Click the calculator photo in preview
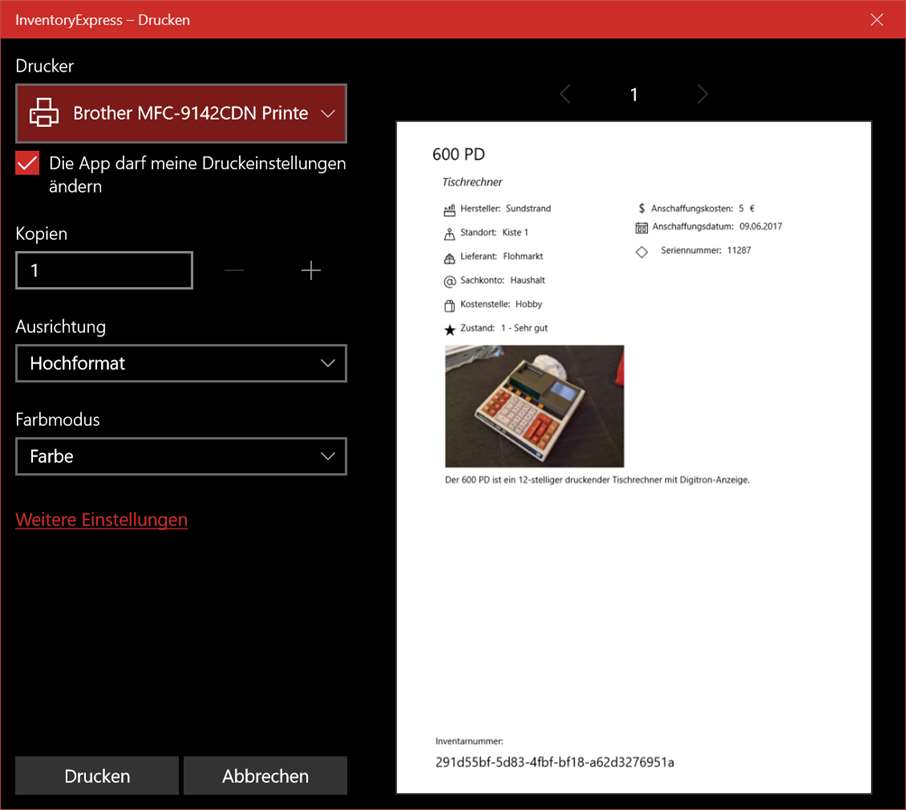This screenshot has width=906, height=810. click(534, 406)
